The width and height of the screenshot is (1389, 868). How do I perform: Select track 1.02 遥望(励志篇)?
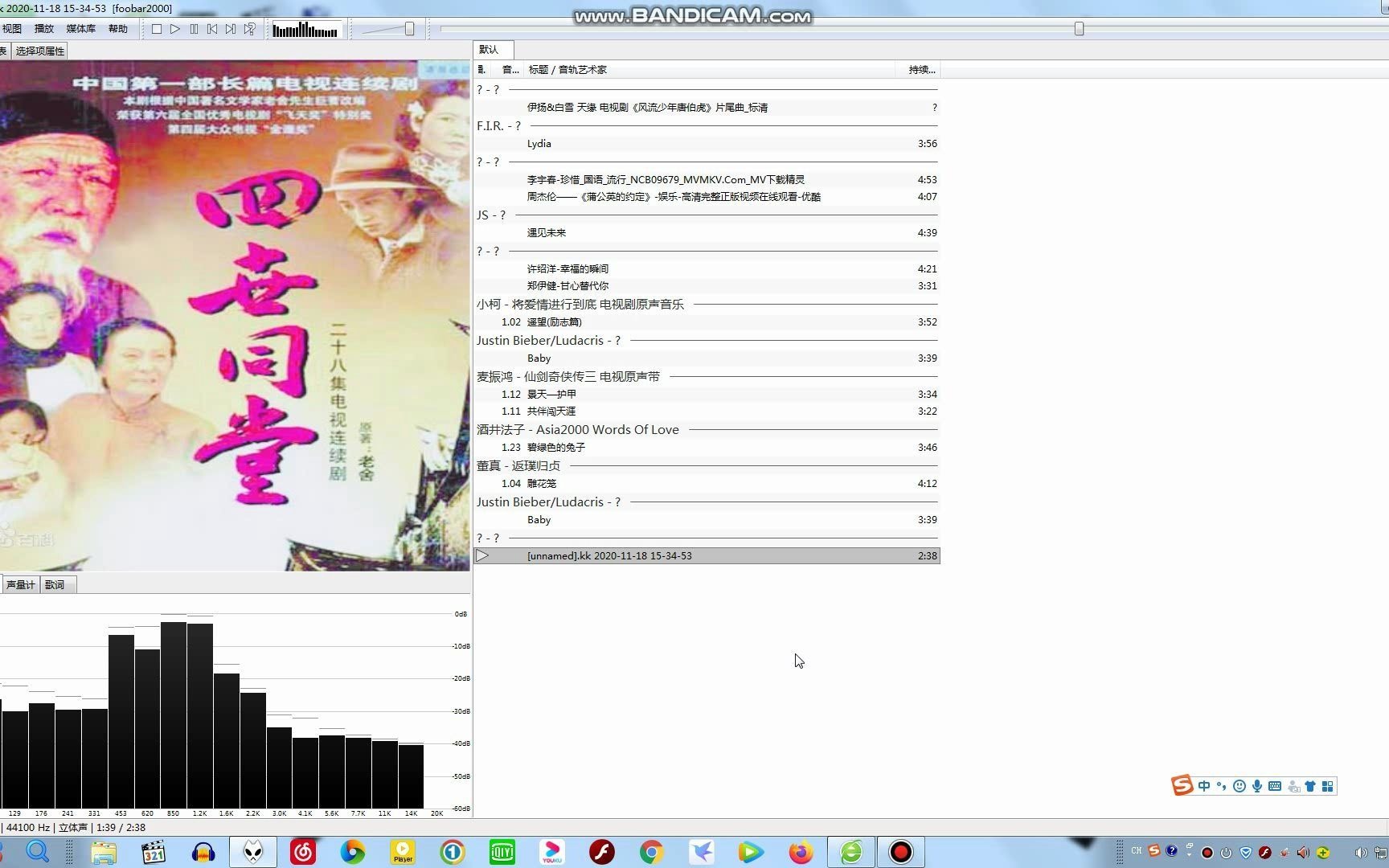click(x=707, y=322)
